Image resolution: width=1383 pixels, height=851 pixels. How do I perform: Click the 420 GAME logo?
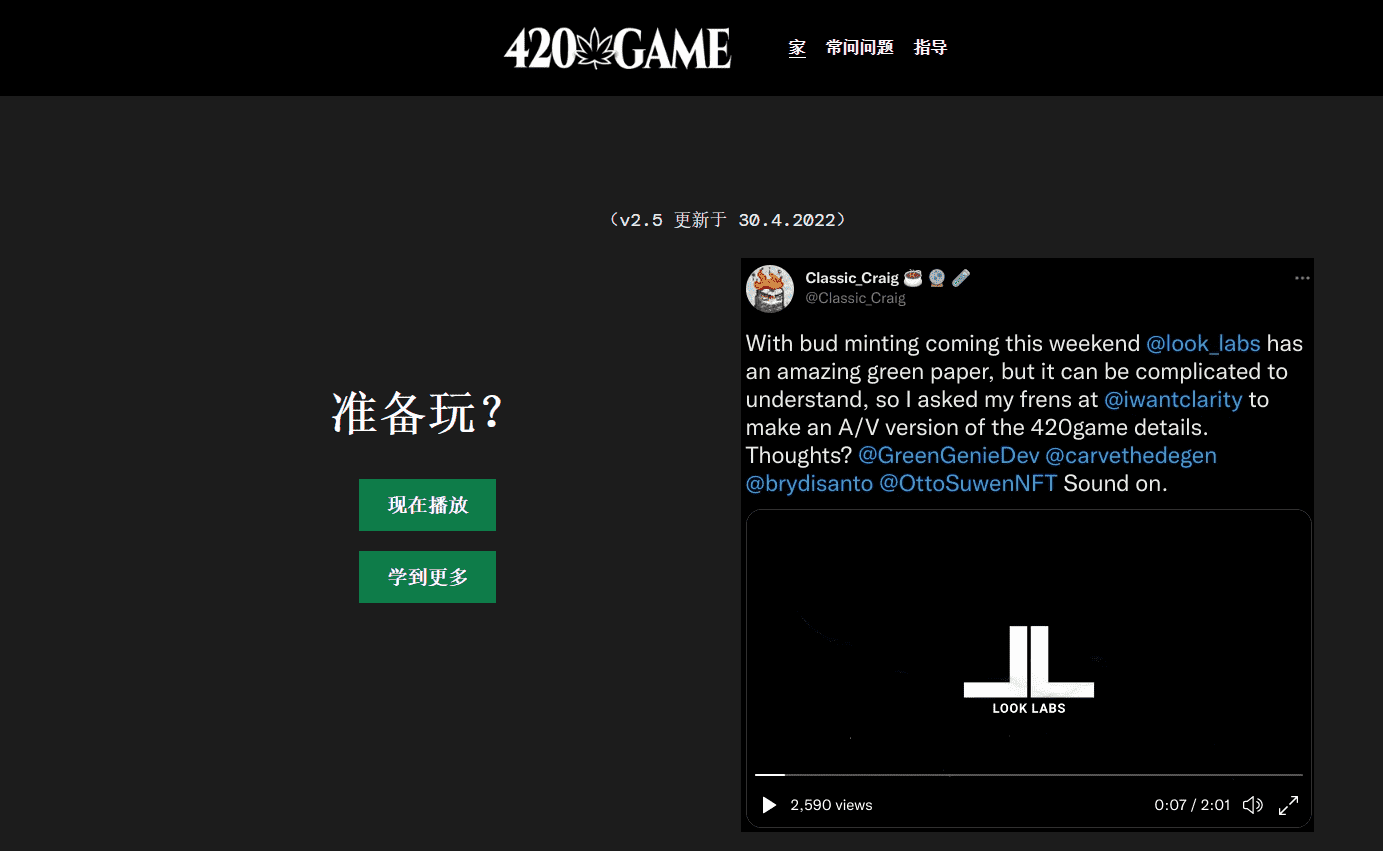tap(617, 48)
